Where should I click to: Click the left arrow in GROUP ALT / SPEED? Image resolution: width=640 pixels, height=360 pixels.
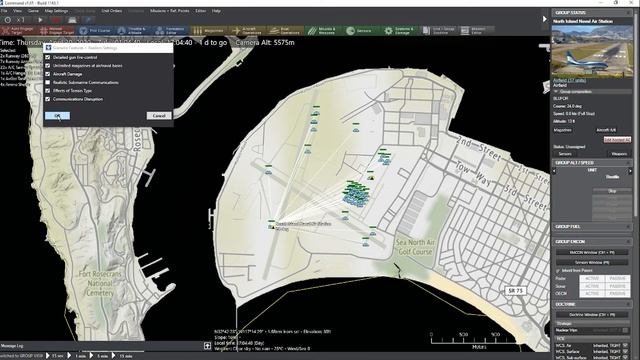tap(554, 171)
